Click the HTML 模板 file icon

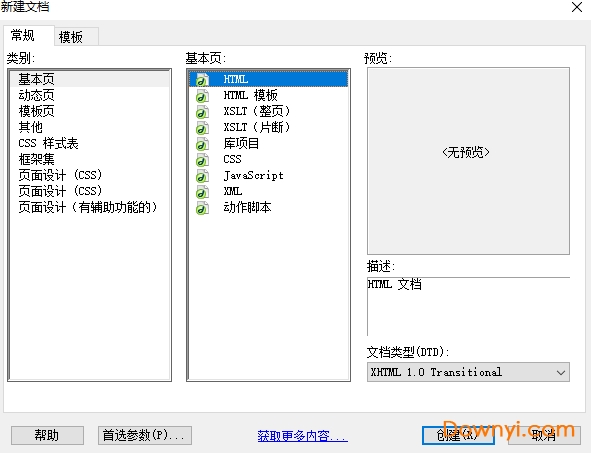202,96
